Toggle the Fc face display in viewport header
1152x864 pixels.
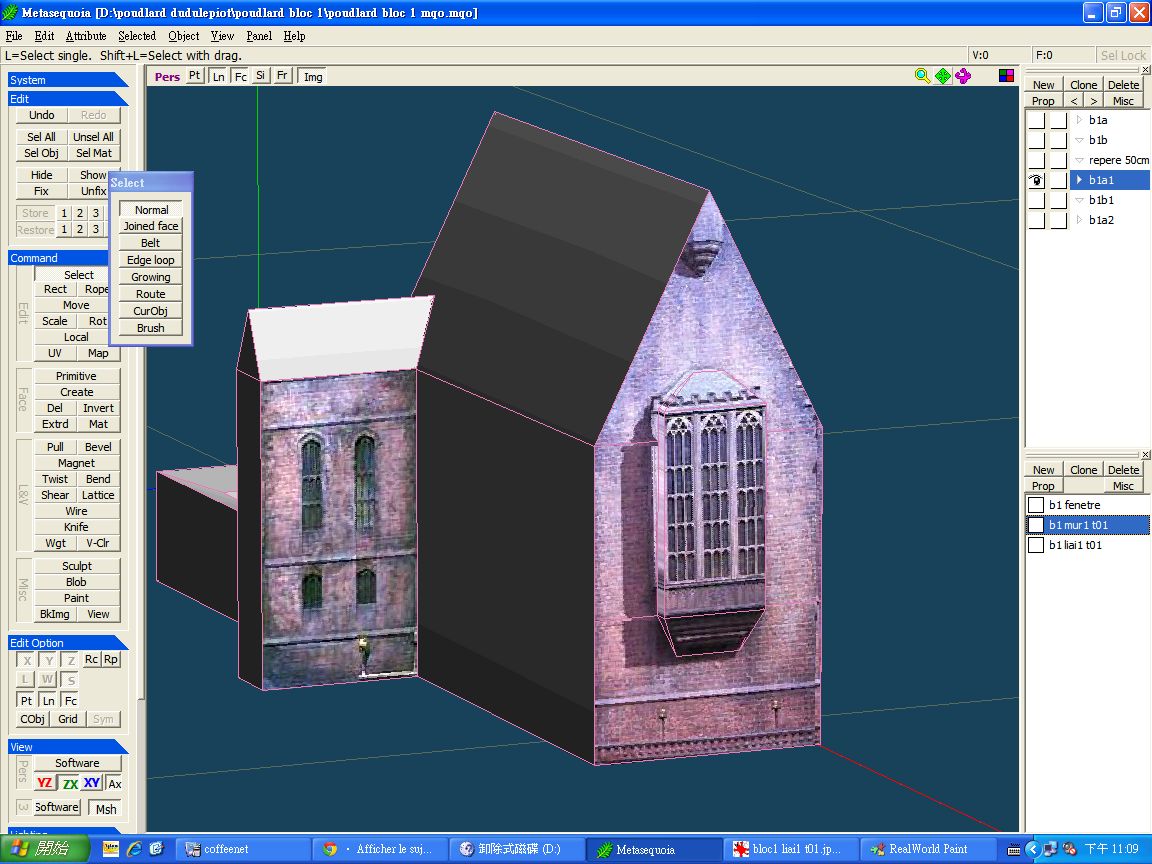(x=241, y=76)
